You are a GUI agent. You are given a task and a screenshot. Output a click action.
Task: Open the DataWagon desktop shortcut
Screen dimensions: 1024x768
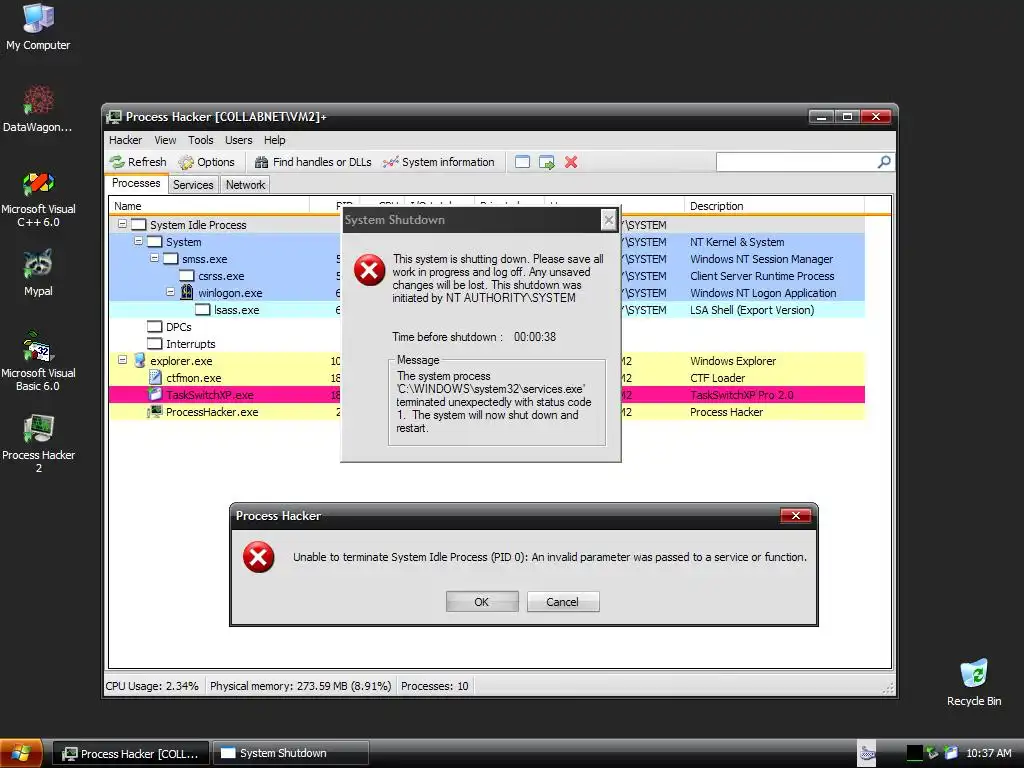pyautogui.click(x=38, y=109)
